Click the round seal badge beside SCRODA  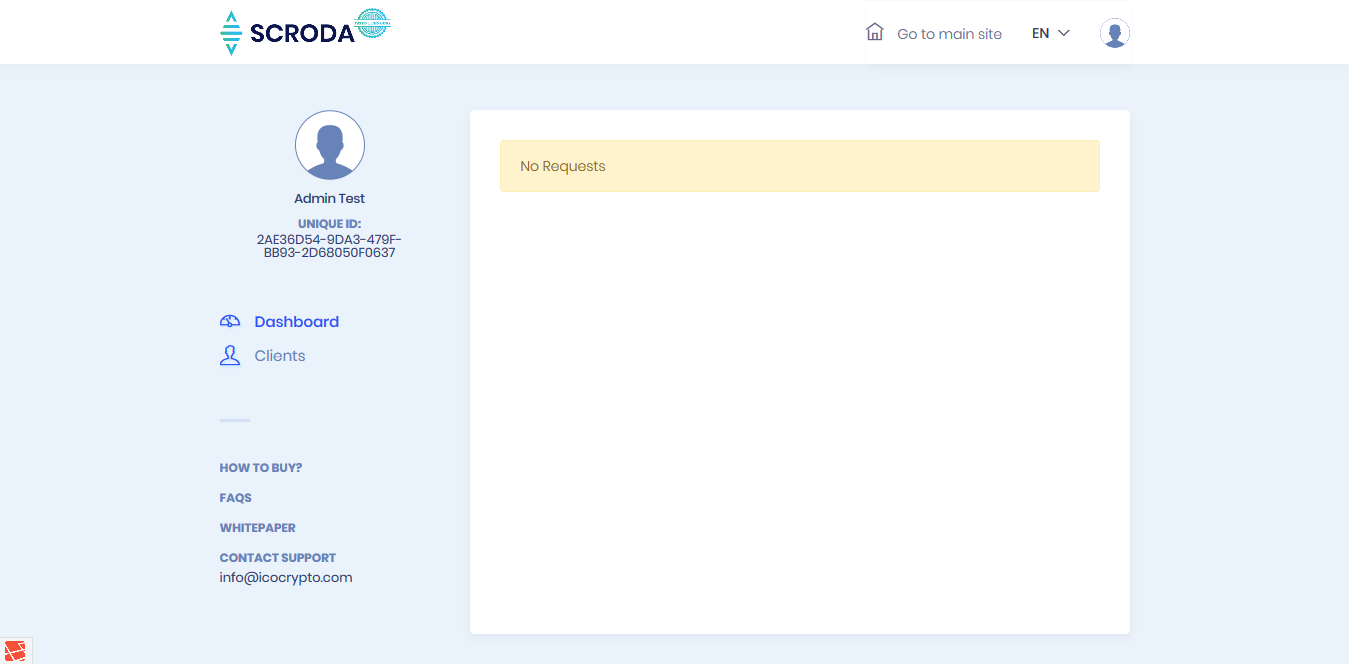tap(373, 24)
